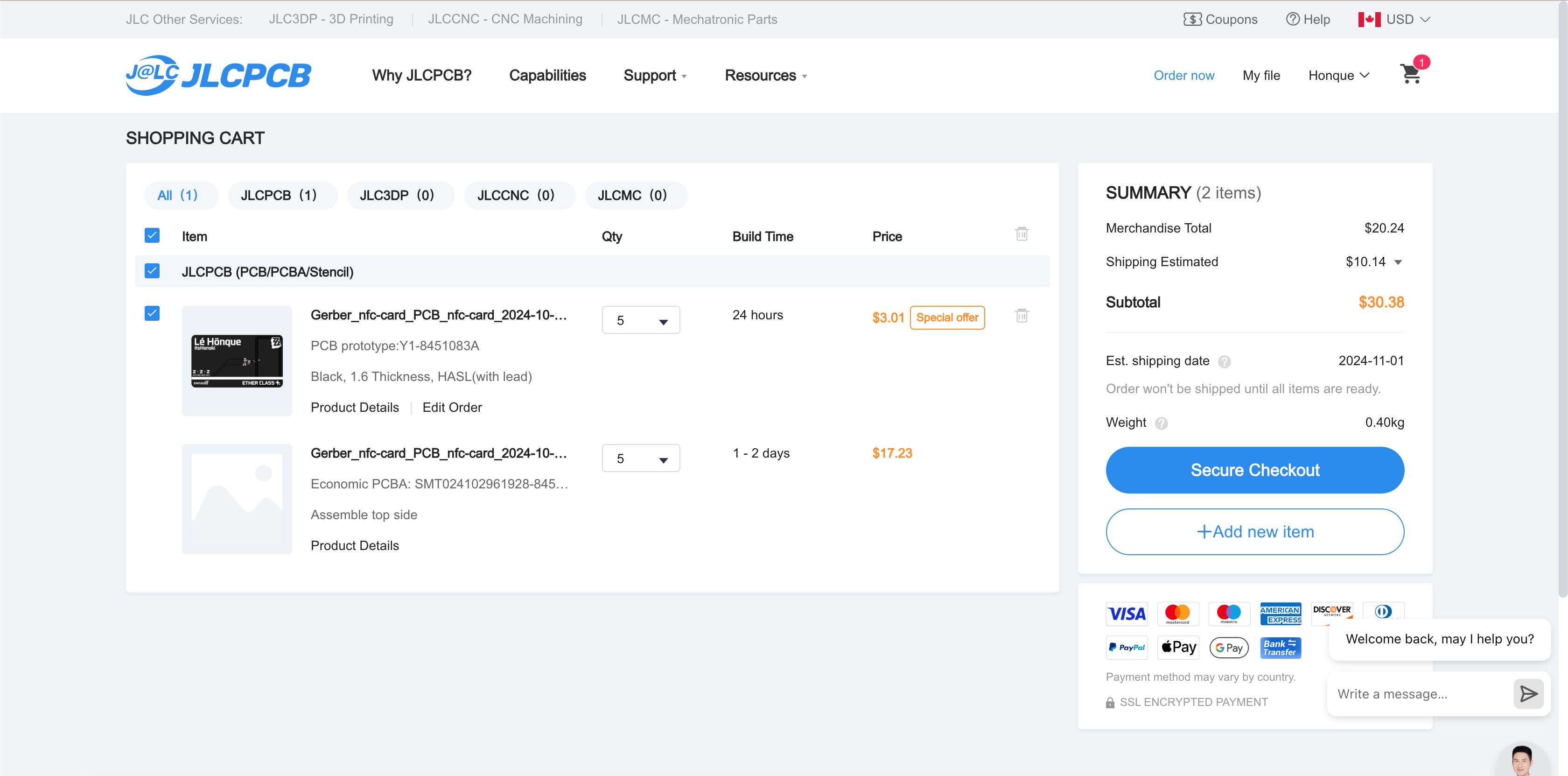The height and width of the screenshot is (776, 1568).
Task: Click the JLCPCB logo
Action: (x=218, y=76)
